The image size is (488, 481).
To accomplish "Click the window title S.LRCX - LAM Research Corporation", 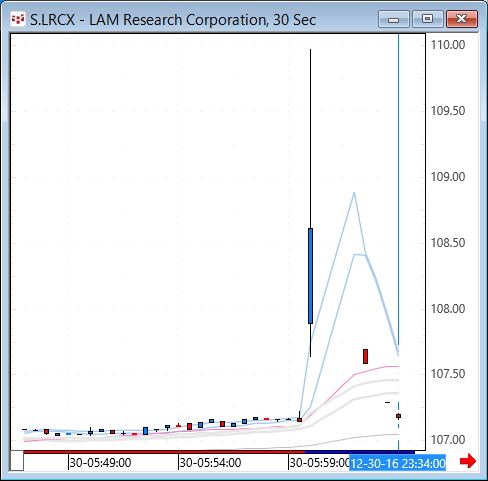I will pyautogui.click(x=172, y=19).
